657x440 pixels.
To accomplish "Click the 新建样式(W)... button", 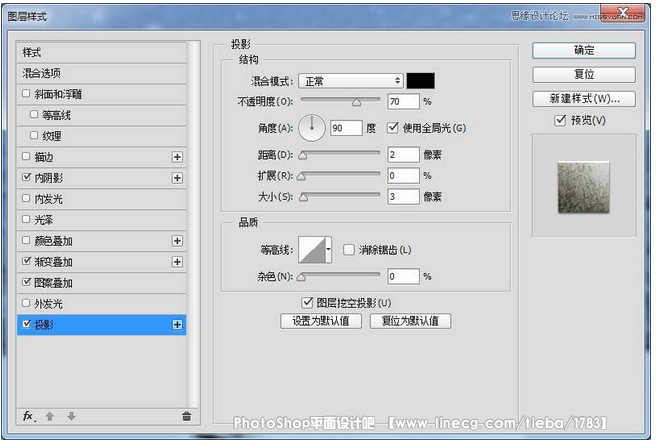I will pyautogui.click(x=584, y=99).
